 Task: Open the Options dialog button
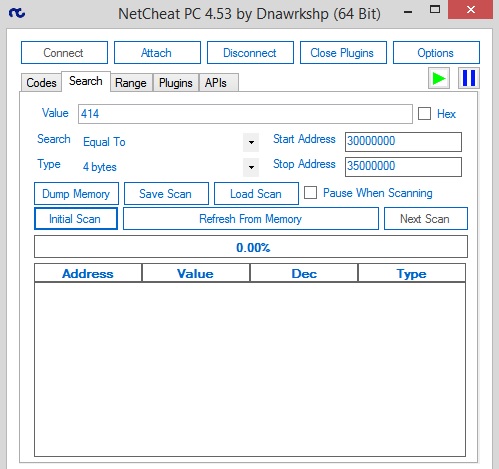(x=436, y=53)
